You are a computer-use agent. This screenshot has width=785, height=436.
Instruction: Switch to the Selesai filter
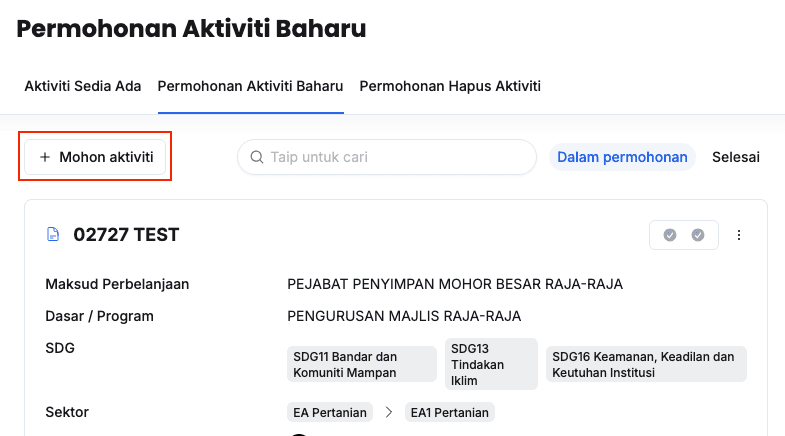coord(736,157)
